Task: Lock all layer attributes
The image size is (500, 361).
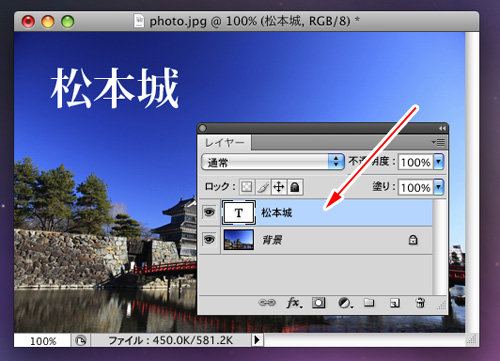Action: tap(295, 187)
